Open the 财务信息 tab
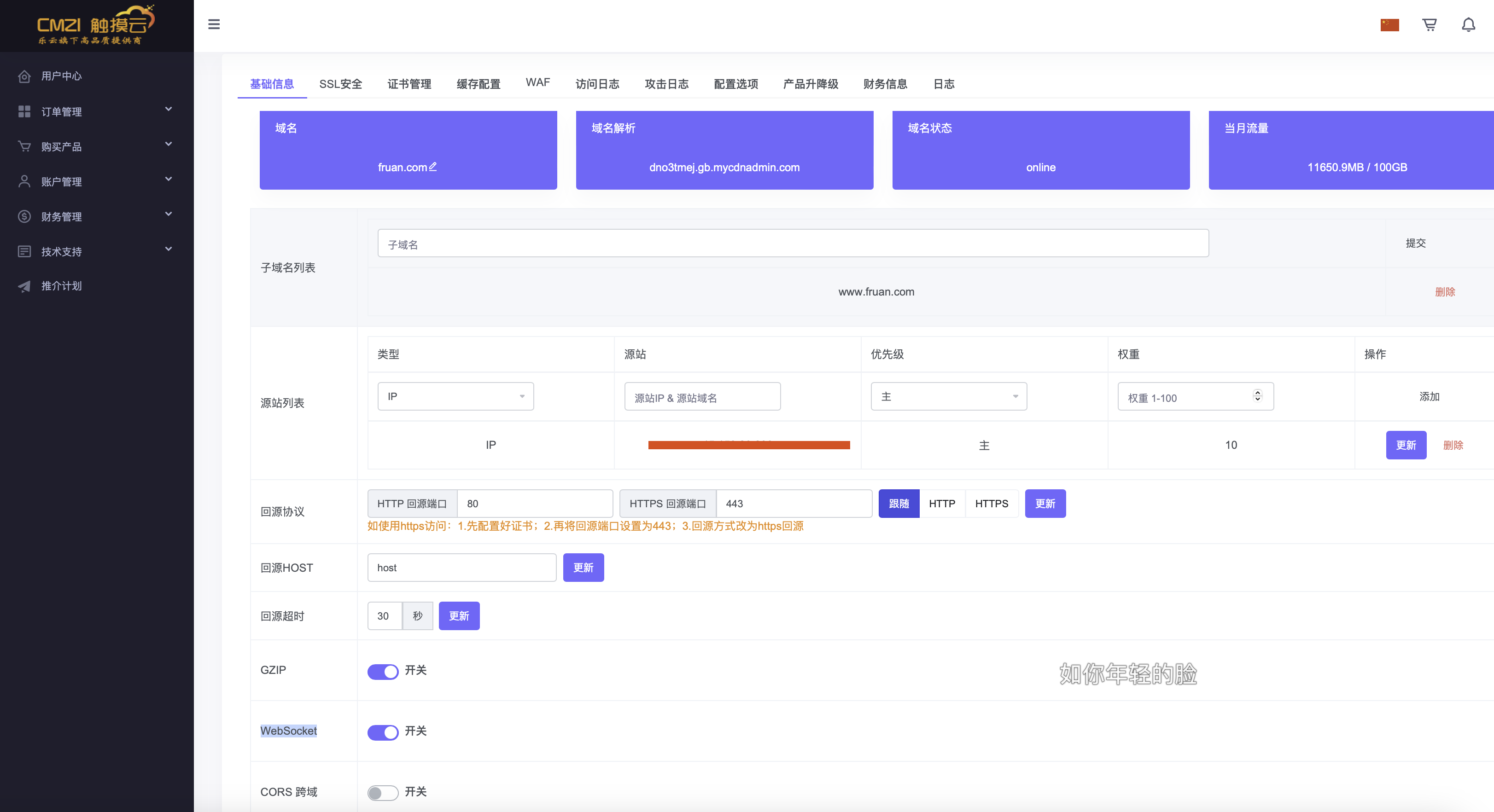The height and width of the screenshot is (812, 1494). (x=885, y=84)
